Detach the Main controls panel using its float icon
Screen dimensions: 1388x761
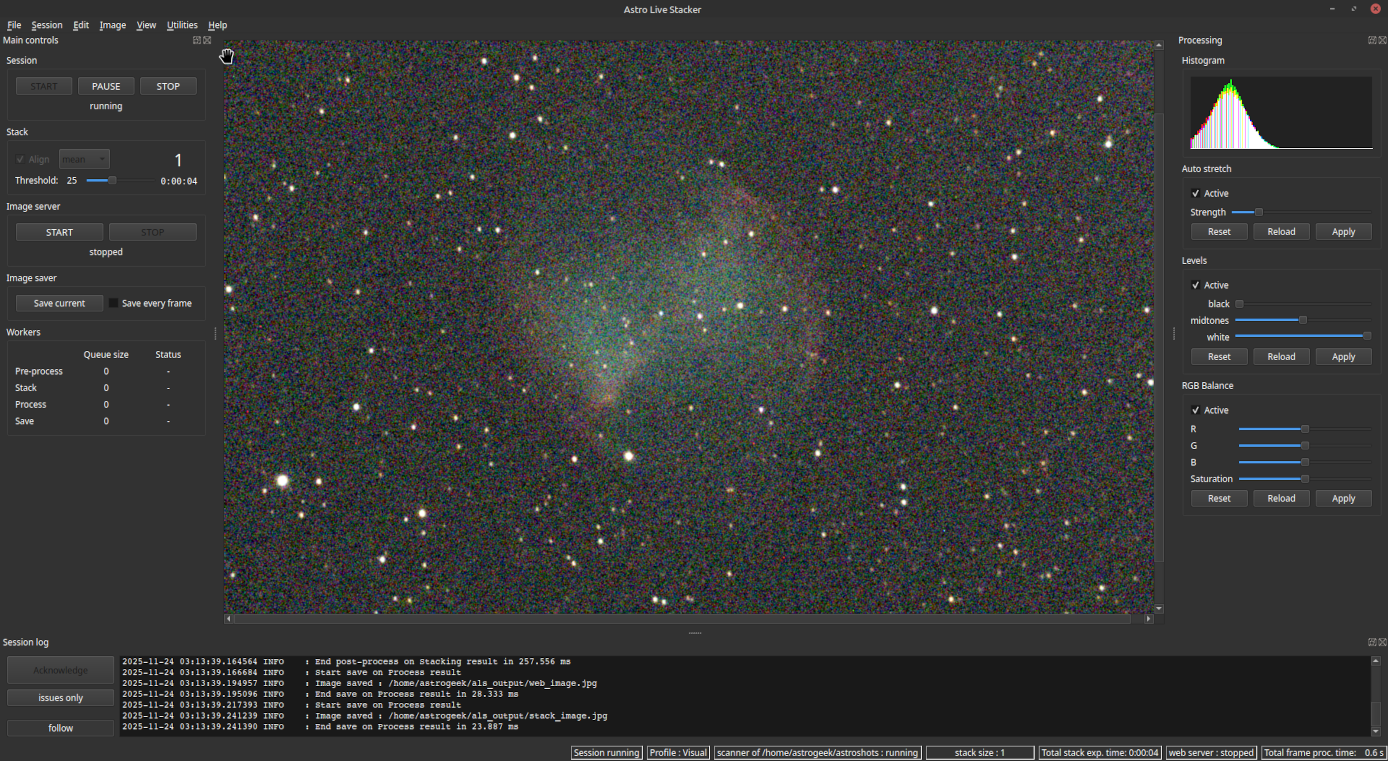[196, 40]
